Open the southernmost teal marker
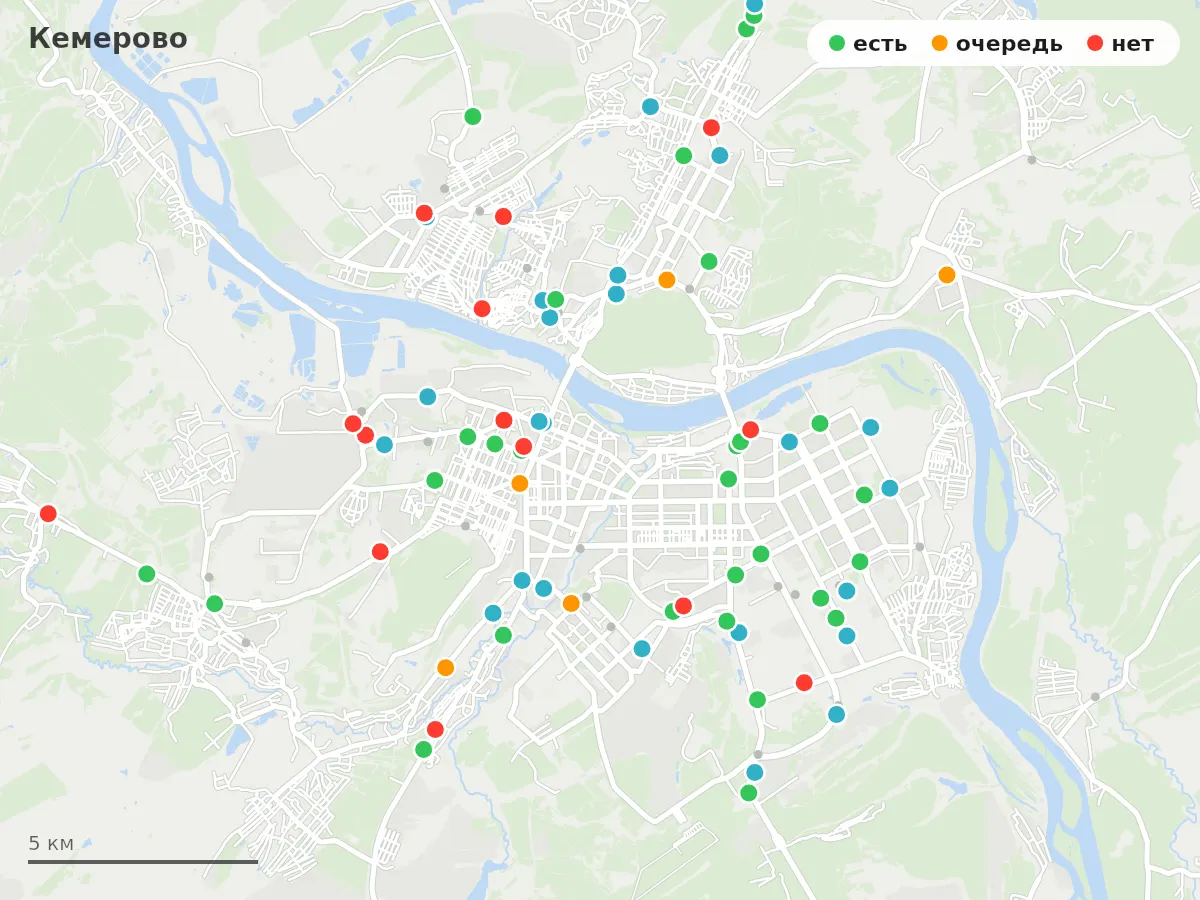 [755, 772]
